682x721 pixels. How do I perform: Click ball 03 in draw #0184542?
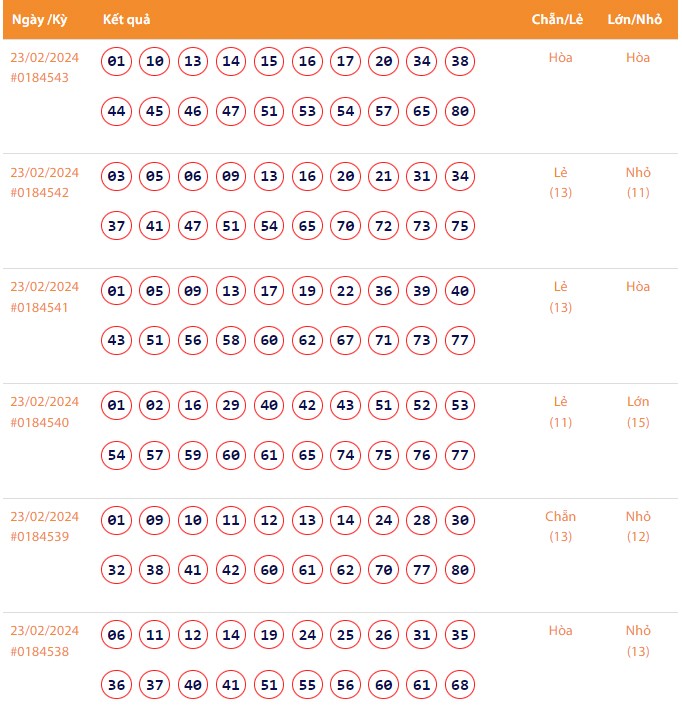pos(117,177)
